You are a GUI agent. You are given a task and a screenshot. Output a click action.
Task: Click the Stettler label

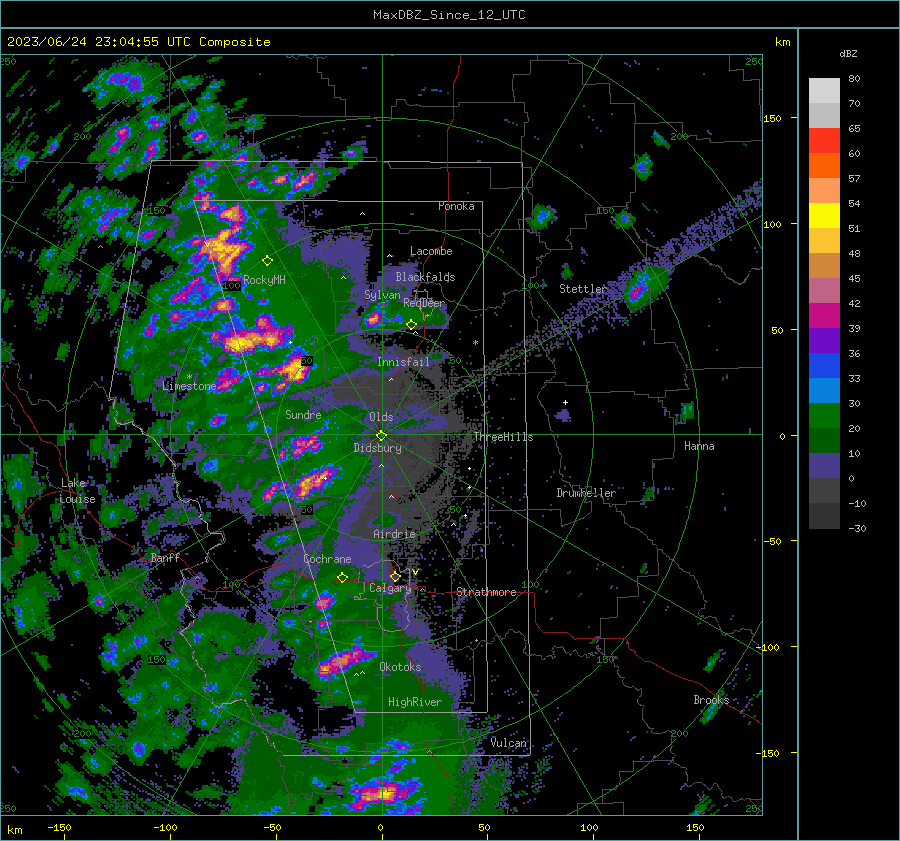583,289
